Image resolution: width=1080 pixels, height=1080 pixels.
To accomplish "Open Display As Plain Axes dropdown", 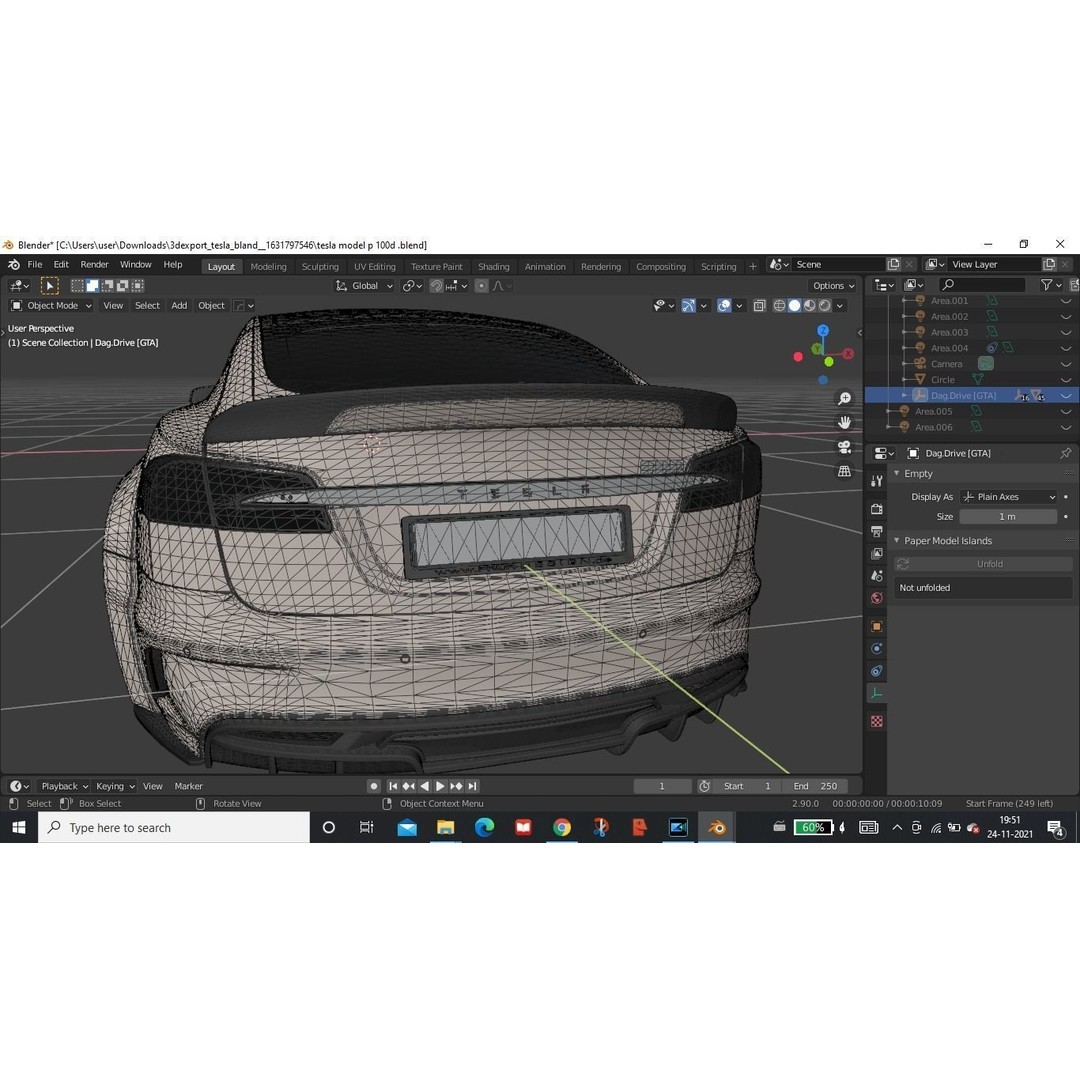I will click(1008, 497).
